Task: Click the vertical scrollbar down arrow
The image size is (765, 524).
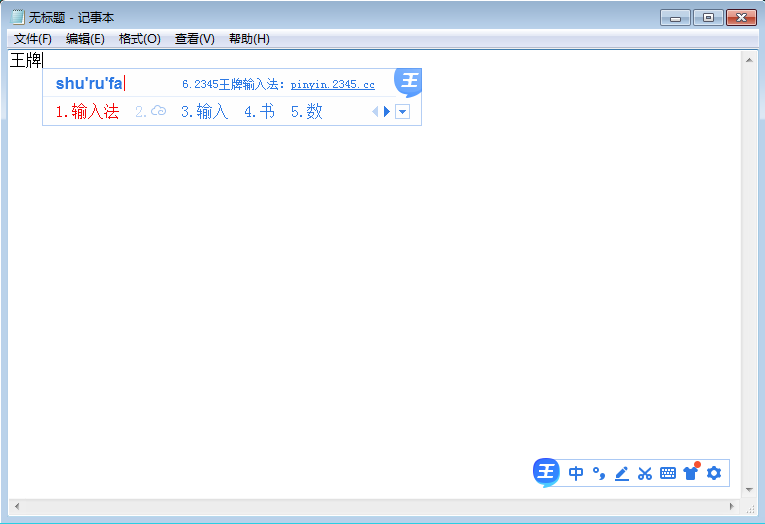Action: point(749,490)
